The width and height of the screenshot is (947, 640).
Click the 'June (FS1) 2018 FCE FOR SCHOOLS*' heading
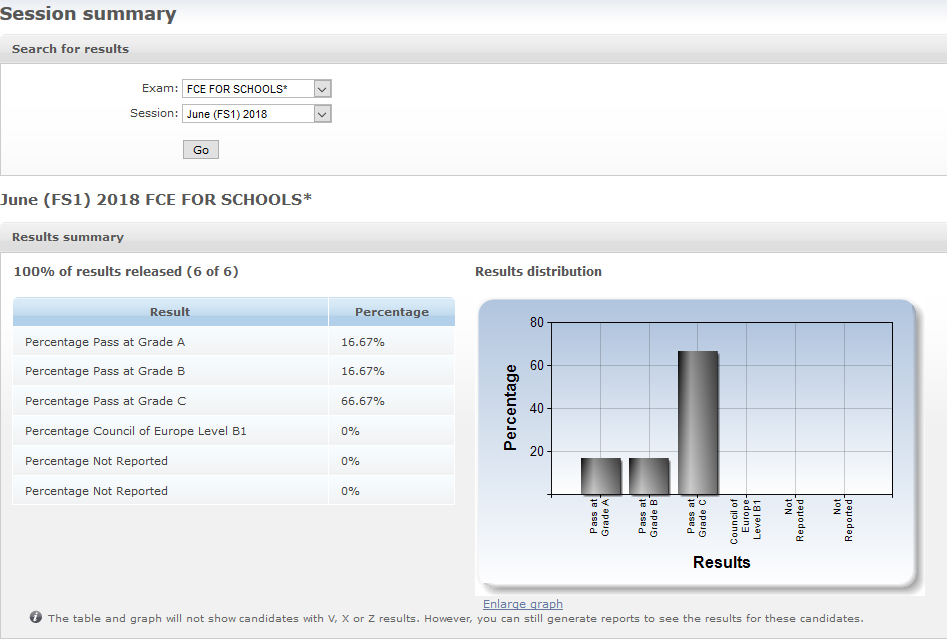pos(156,199)
